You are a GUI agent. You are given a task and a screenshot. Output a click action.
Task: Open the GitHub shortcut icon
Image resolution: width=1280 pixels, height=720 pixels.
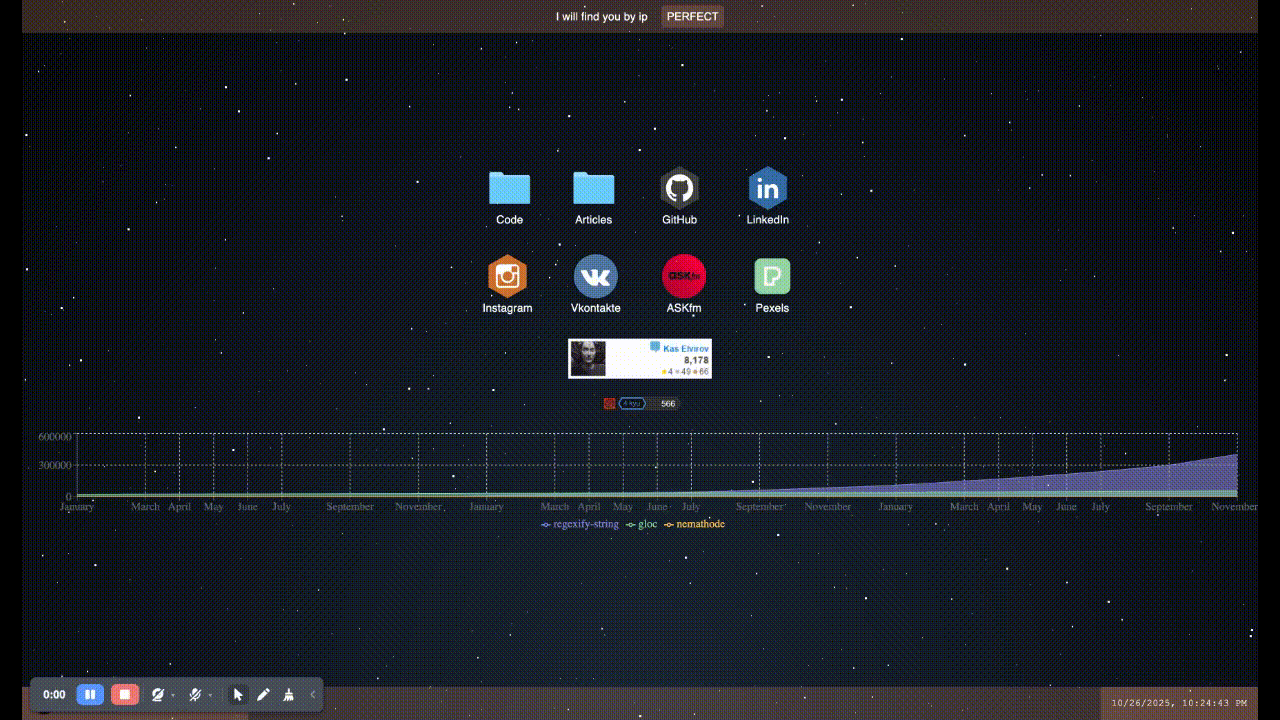[x=679, y=188]
